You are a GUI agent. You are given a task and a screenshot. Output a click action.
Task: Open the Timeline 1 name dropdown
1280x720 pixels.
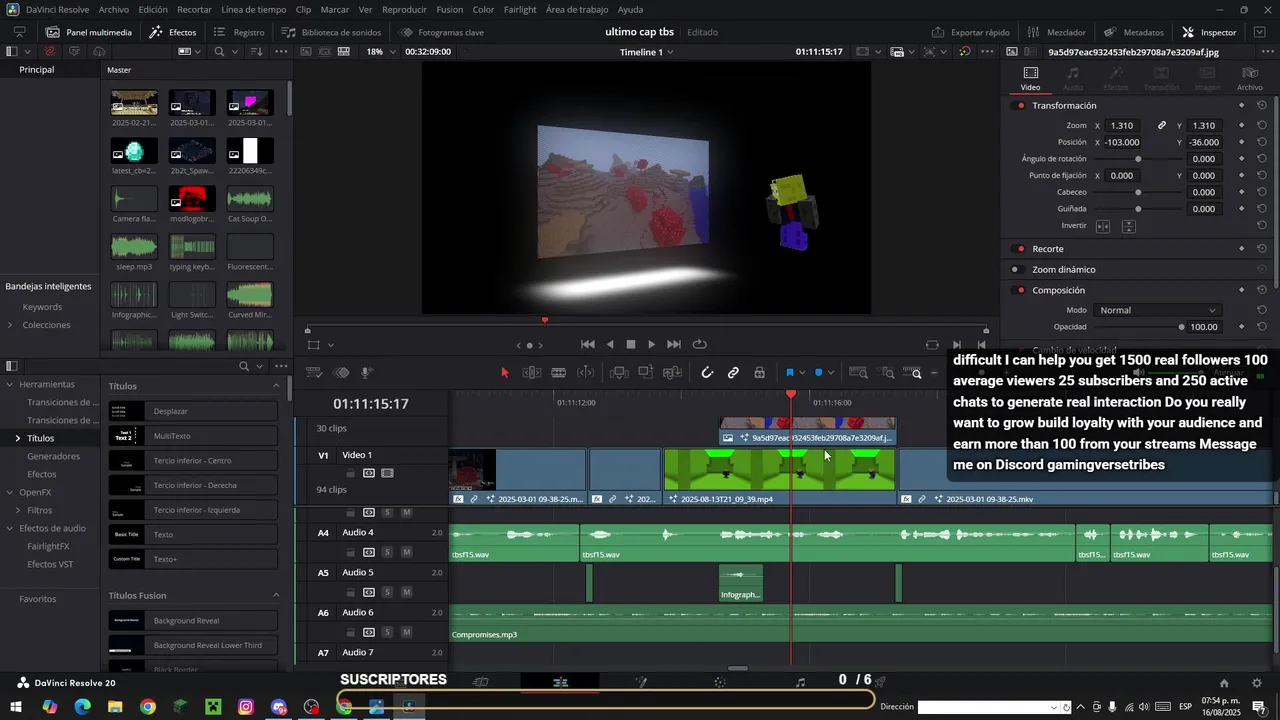click(646, 52)
